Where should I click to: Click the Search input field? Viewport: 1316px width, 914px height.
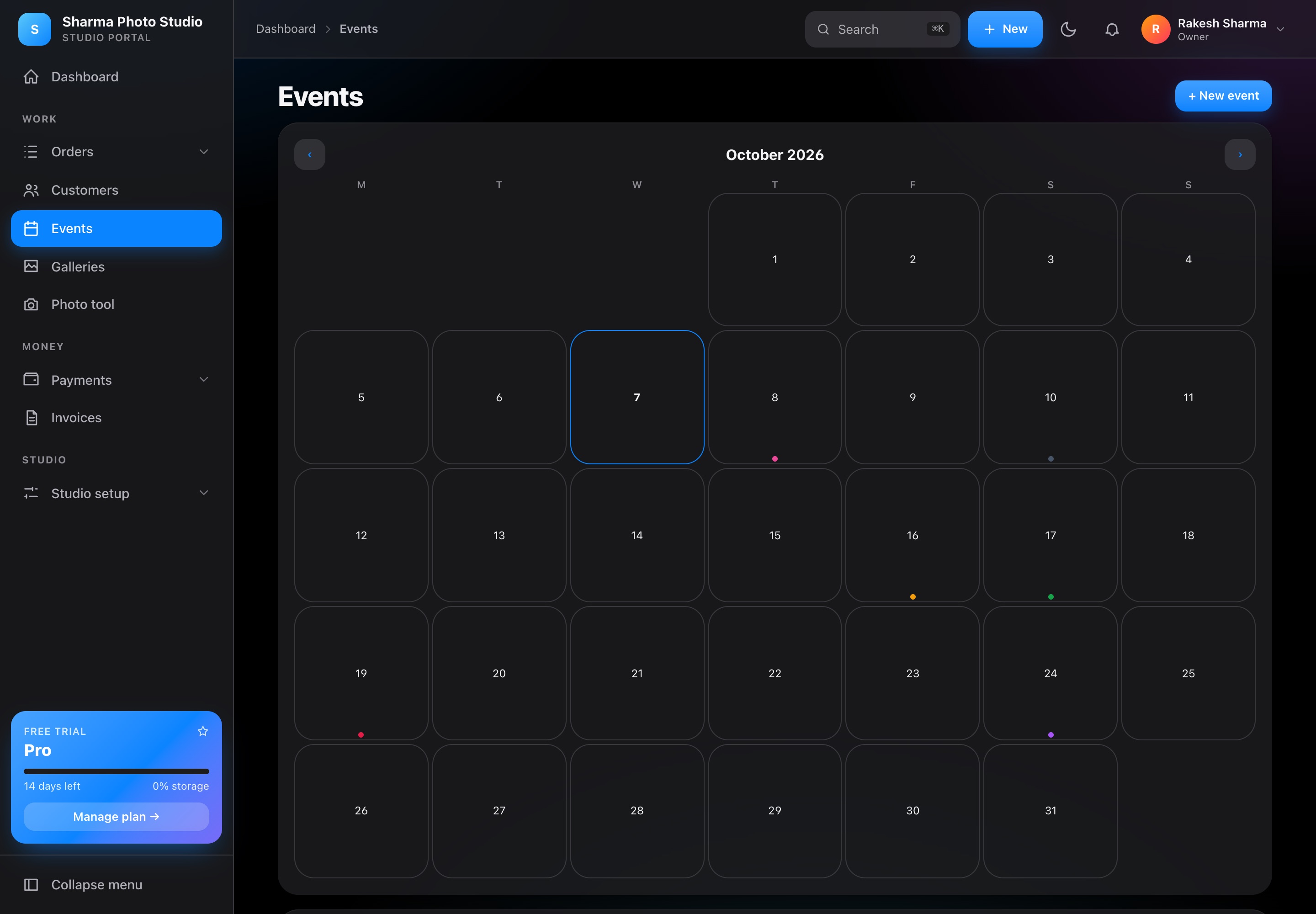tap(882, 29)
